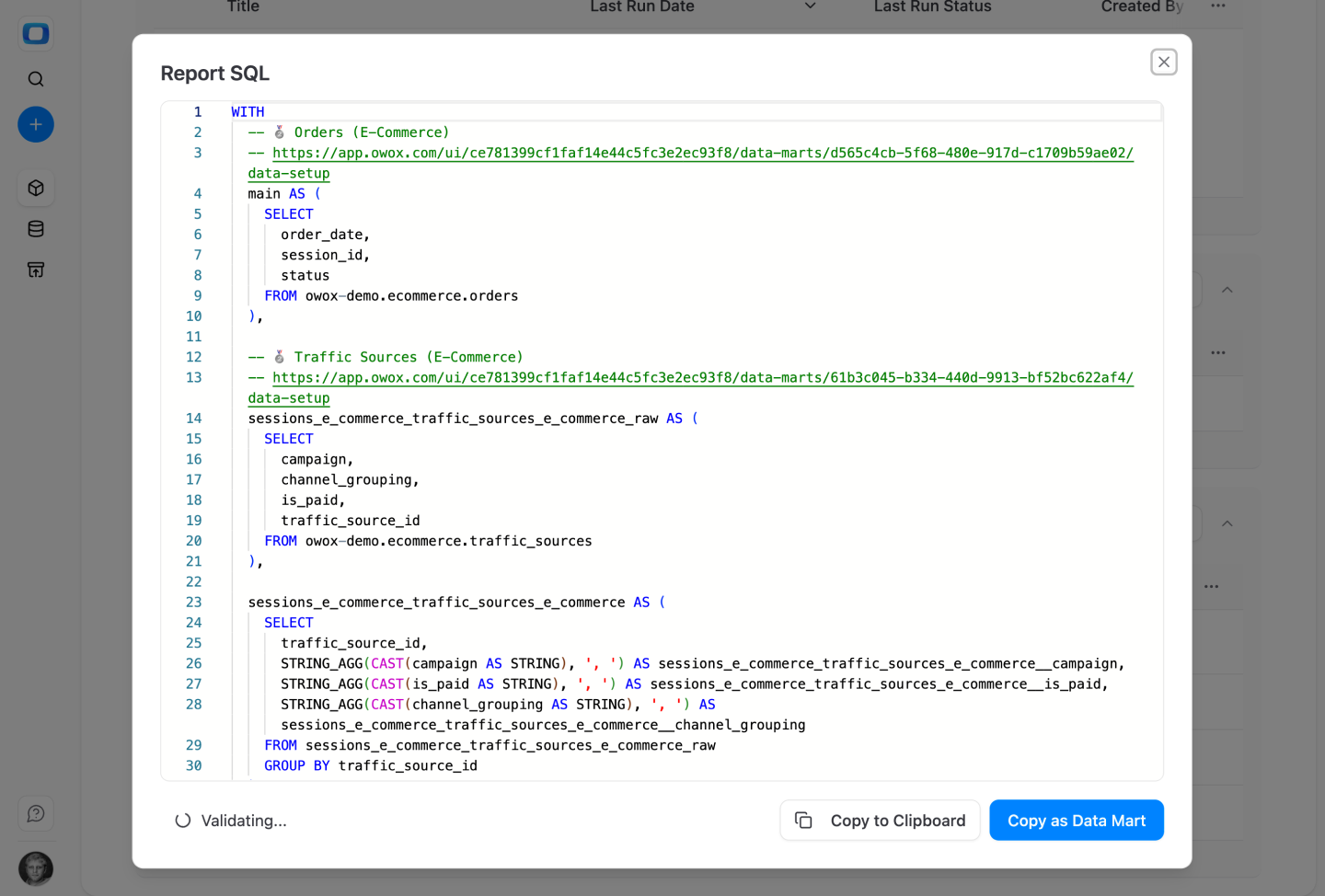Collapse the upper section chevron on right
Screen dimensions: 1325x896
[x=1227, y=290]
